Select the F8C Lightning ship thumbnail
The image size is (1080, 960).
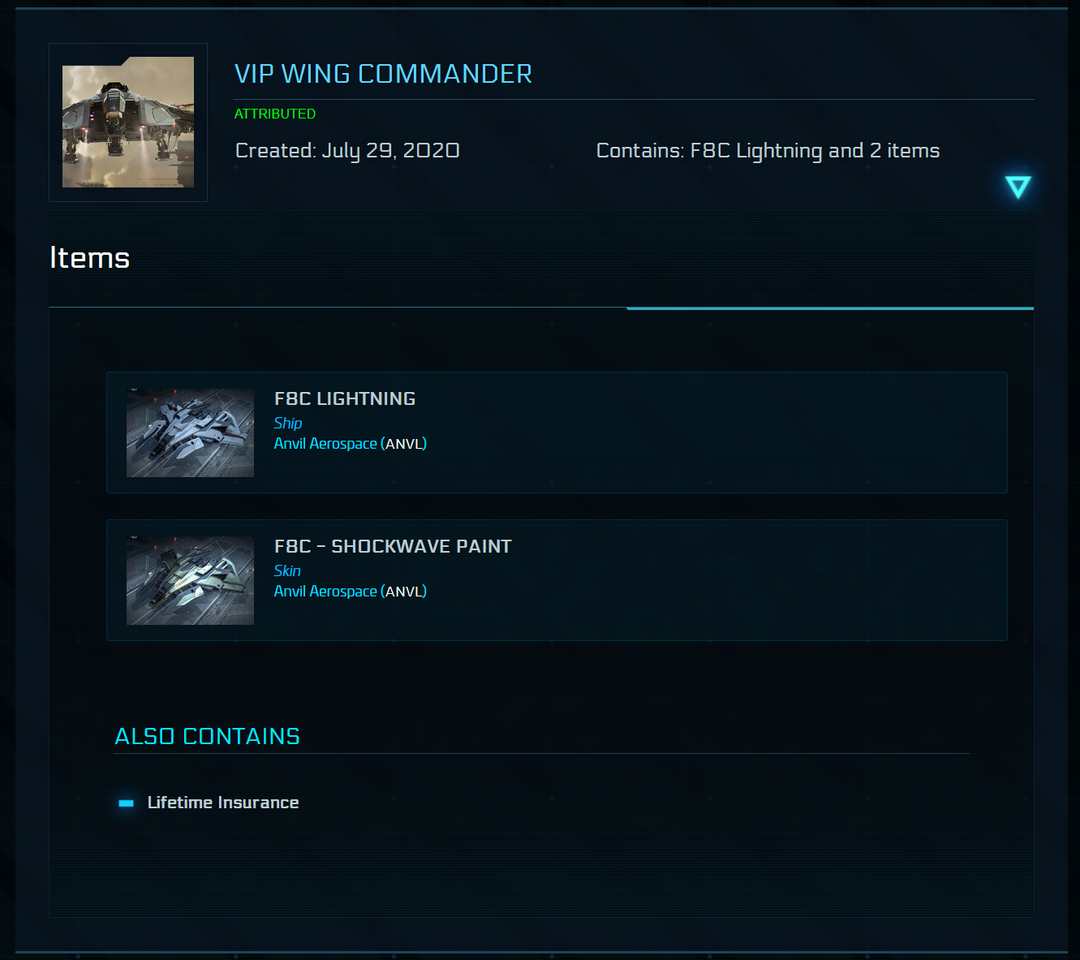point(190,433)
